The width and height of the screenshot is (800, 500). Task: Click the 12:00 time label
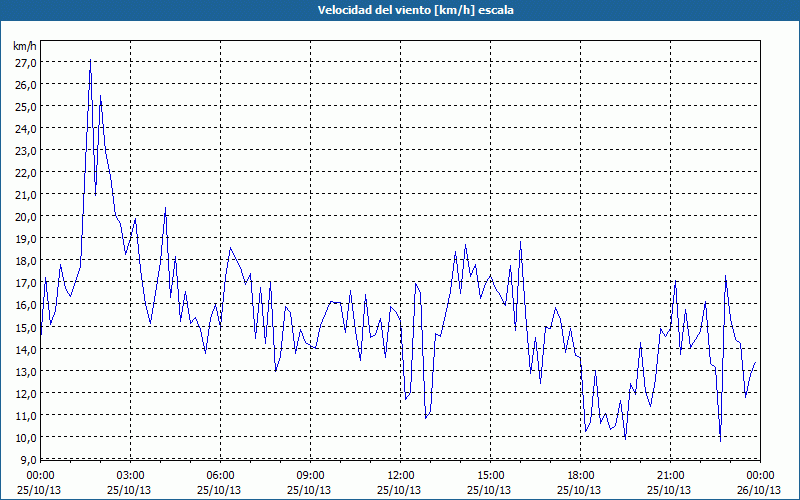click(x=401, y=476)
